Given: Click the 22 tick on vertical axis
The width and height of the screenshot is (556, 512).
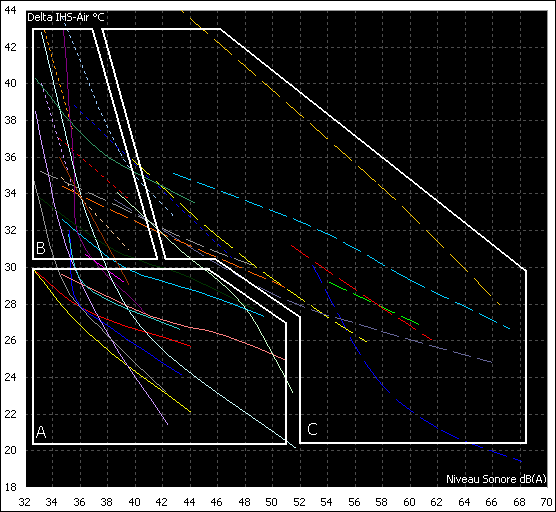Looking at the screenshot, I should [10, 414].
